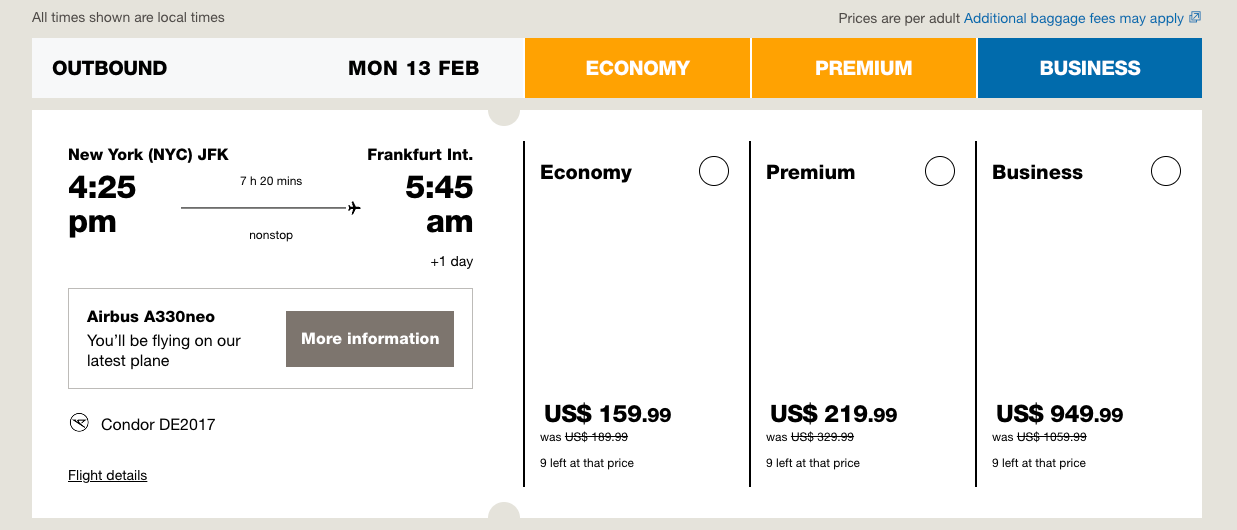This screenshot has height=530, width=1237.
Task: Open Additional baggage fees may apply link
Action: (1073, 18)
